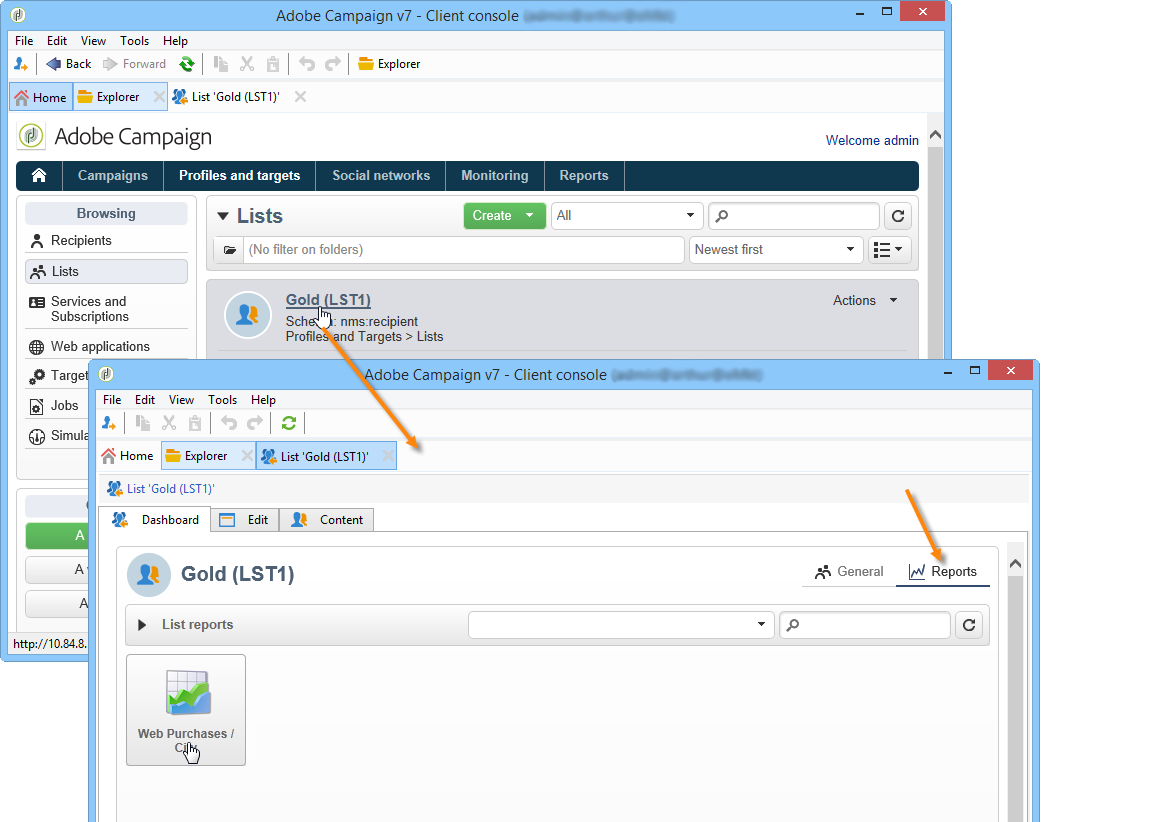
Task: Open Create button dropdown arrow
Action: pos(530,216)
